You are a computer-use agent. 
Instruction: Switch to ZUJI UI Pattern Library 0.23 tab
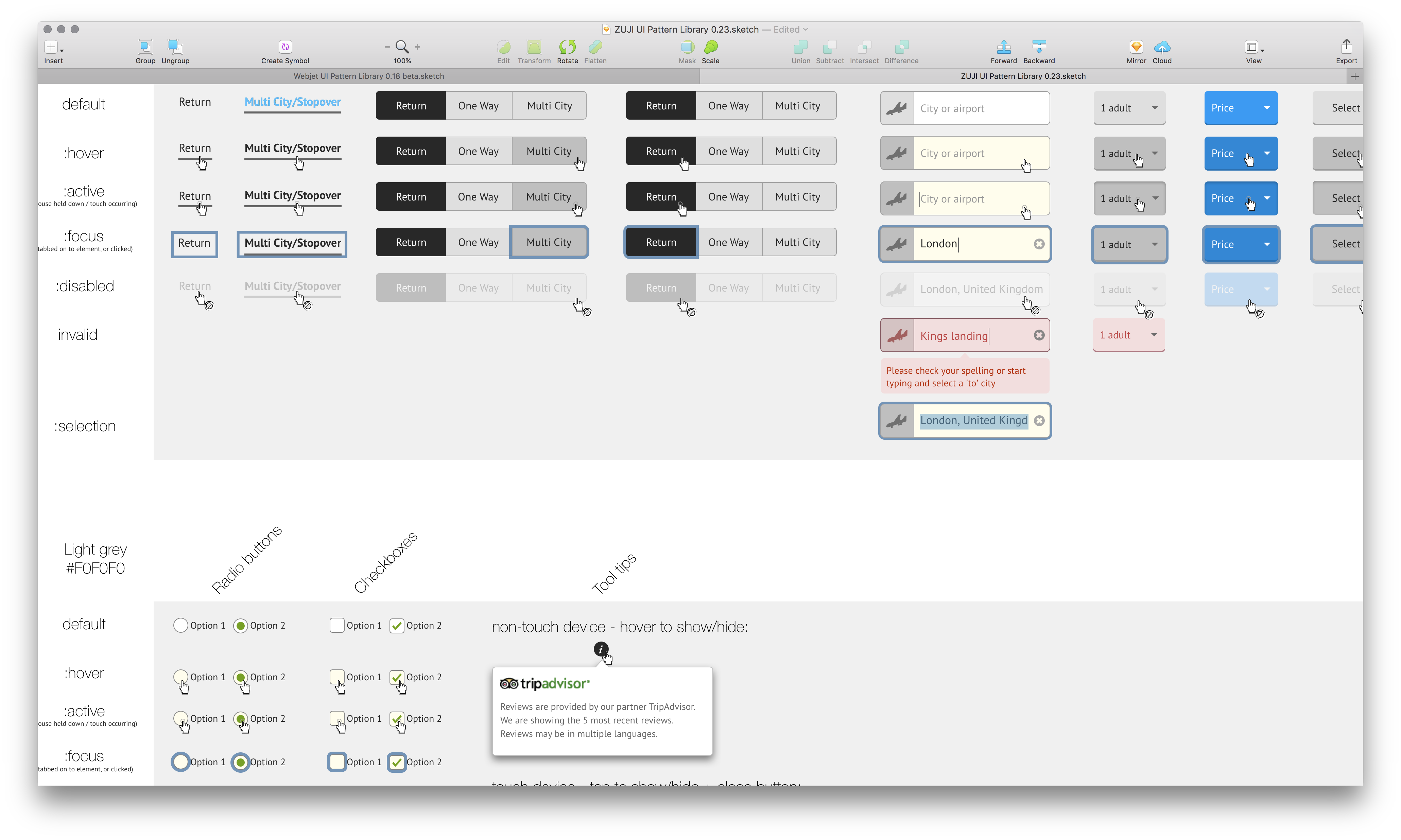pos(1022,76)
